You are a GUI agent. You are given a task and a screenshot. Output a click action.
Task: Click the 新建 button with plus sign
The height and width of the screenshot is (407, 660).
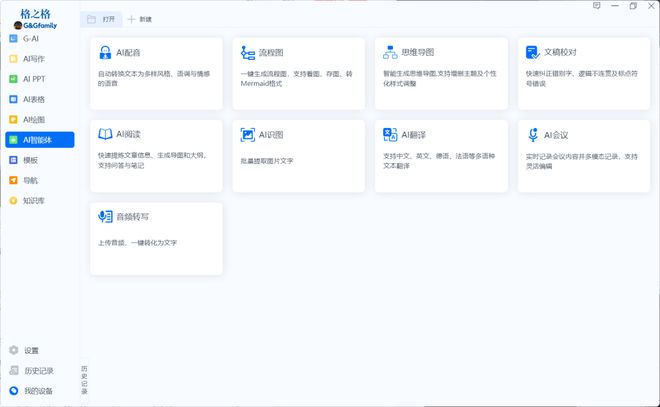click(x=140, y=19)
